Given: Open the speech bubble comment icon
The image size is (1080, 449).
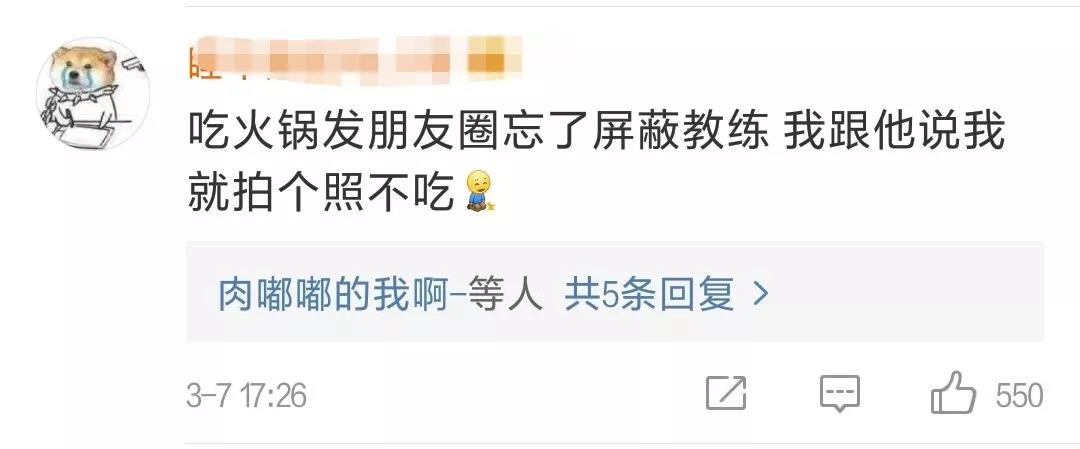Looking at the screenshot, I should point(840,394).
